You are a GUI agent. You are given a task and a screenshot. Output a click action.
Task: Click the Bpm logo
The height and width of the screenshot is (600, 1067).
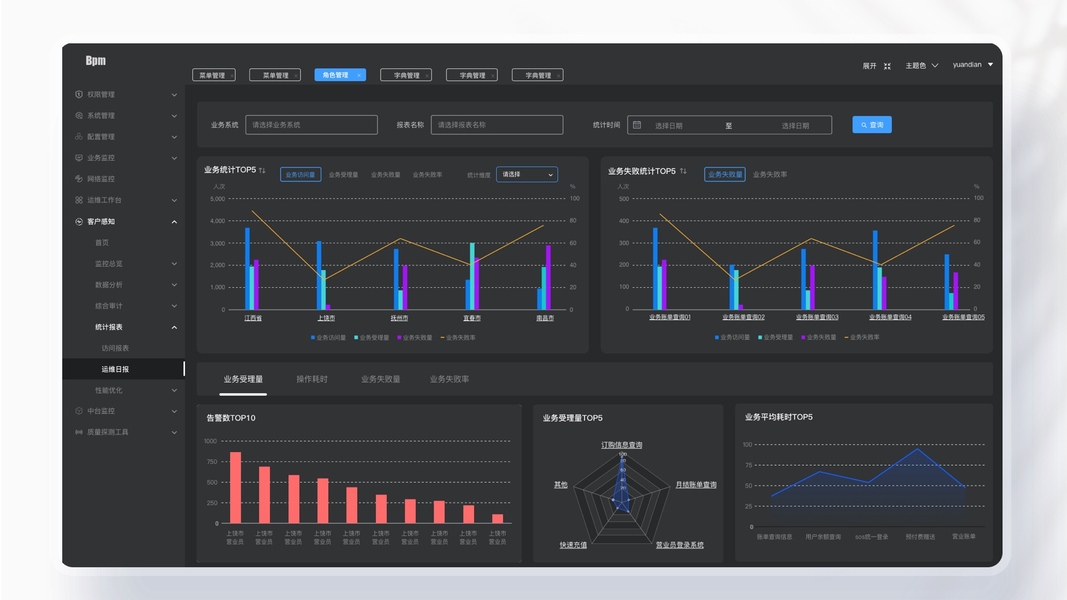95,61
